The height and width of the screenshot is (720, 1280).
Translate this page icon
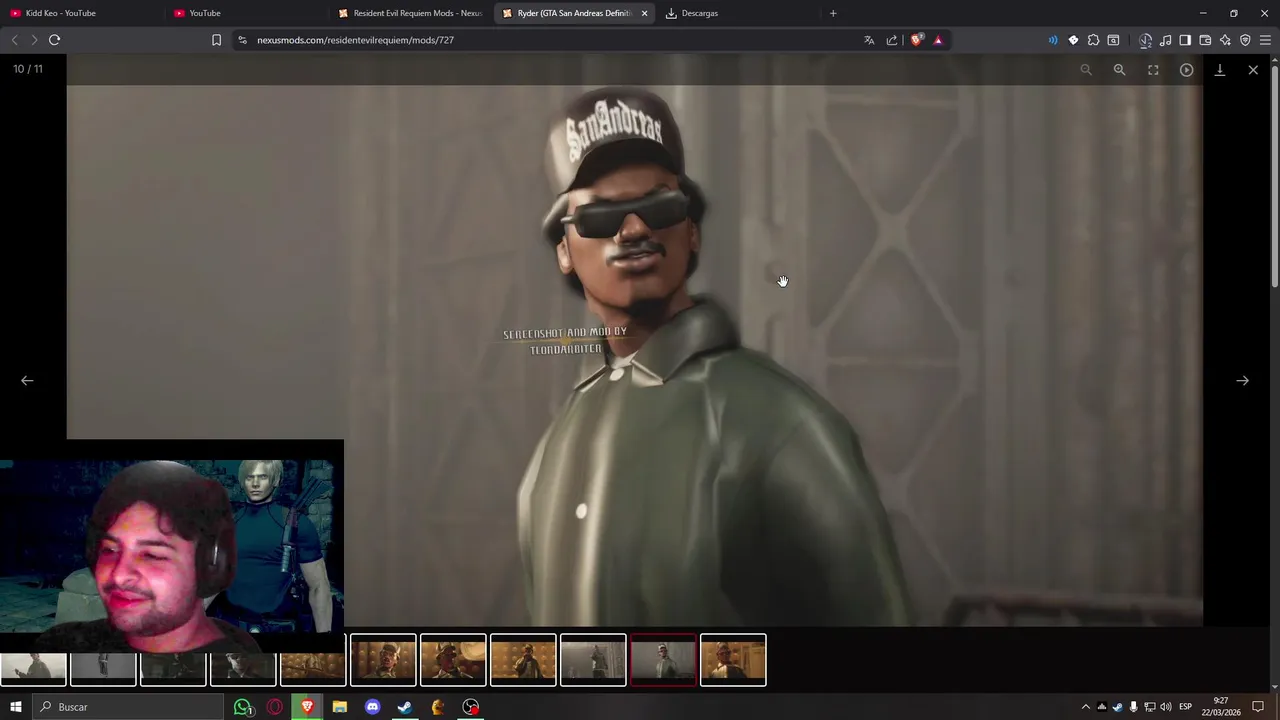click(869, 40)
